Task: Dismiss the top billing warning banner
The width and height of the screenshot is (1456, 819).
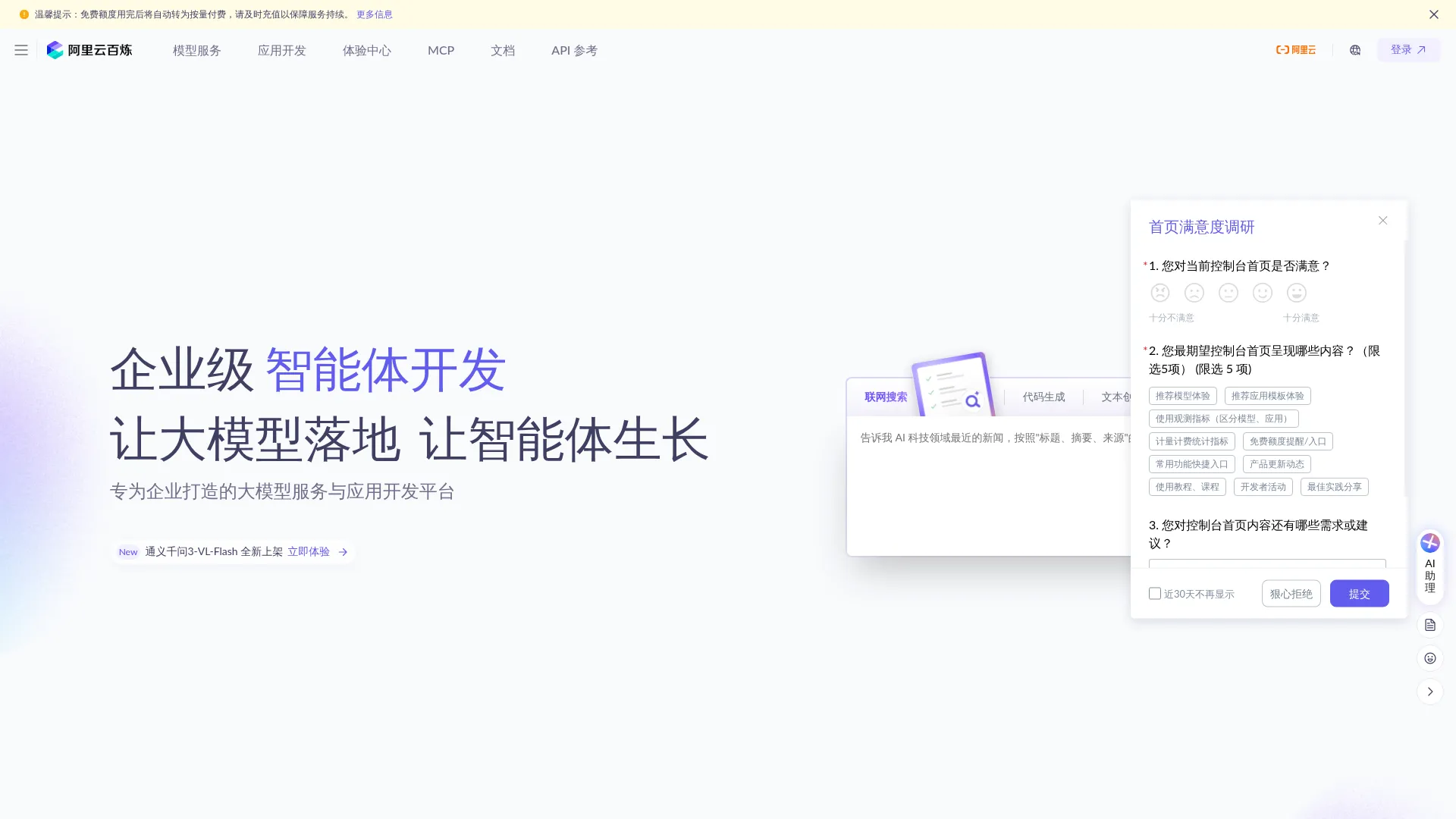Action: click(x=1433, y=14)
